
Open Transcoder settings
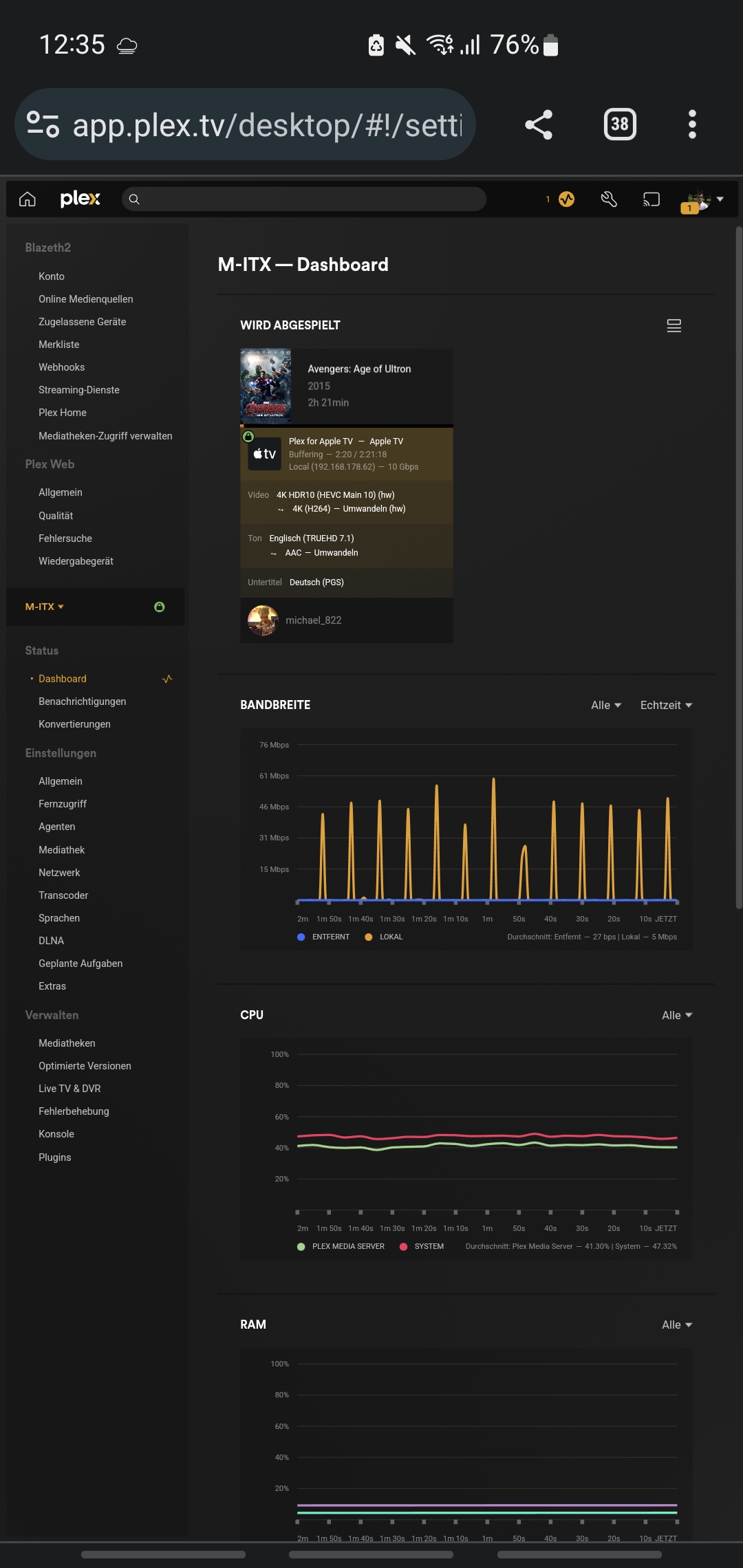point(63,895)
